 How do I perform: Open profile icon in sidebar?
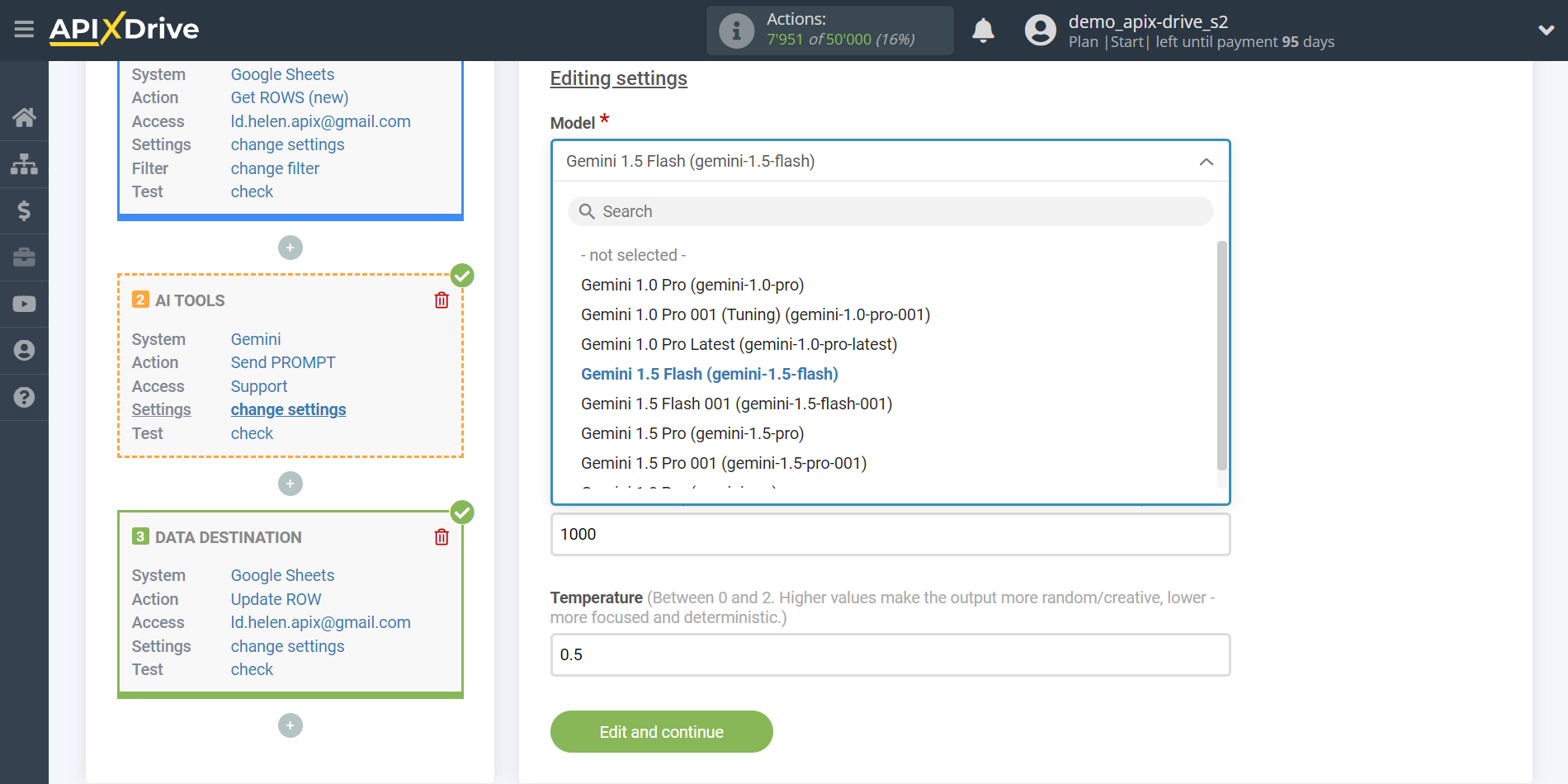[24, 351]
